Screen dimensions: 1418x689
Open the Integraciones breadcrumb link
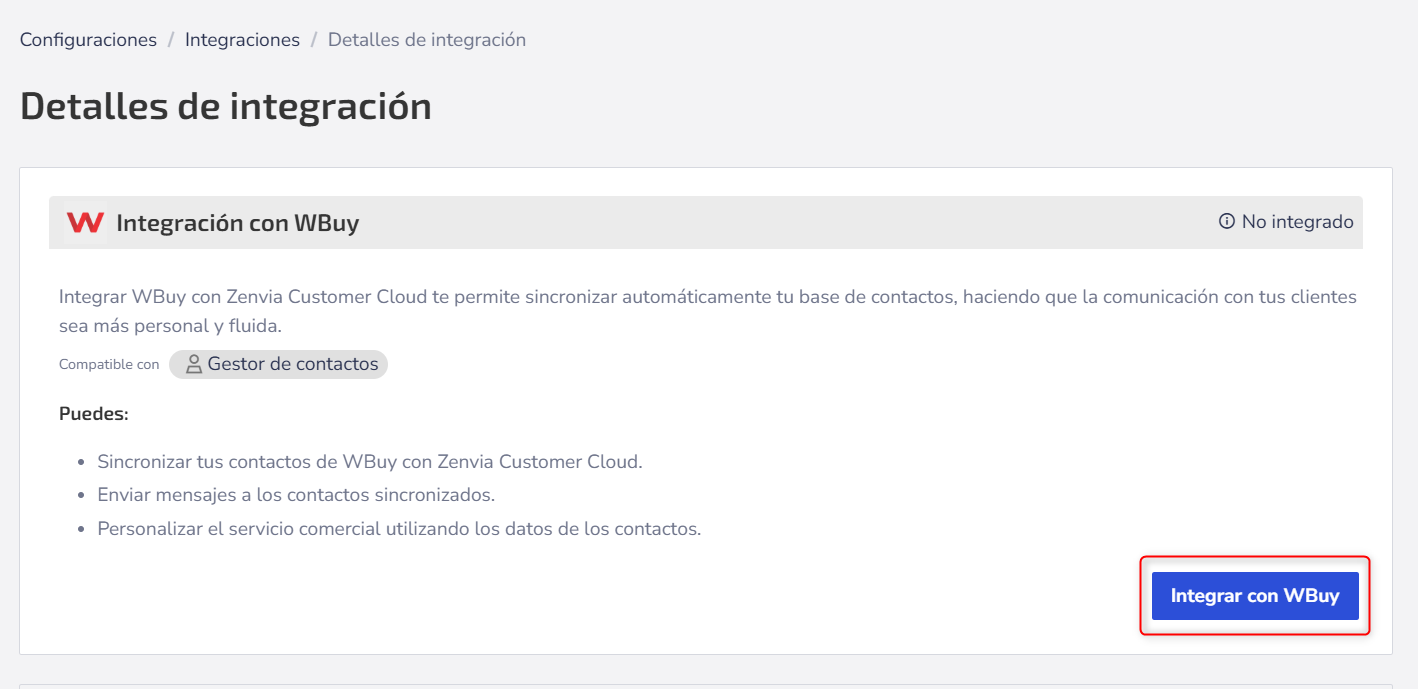242,40
